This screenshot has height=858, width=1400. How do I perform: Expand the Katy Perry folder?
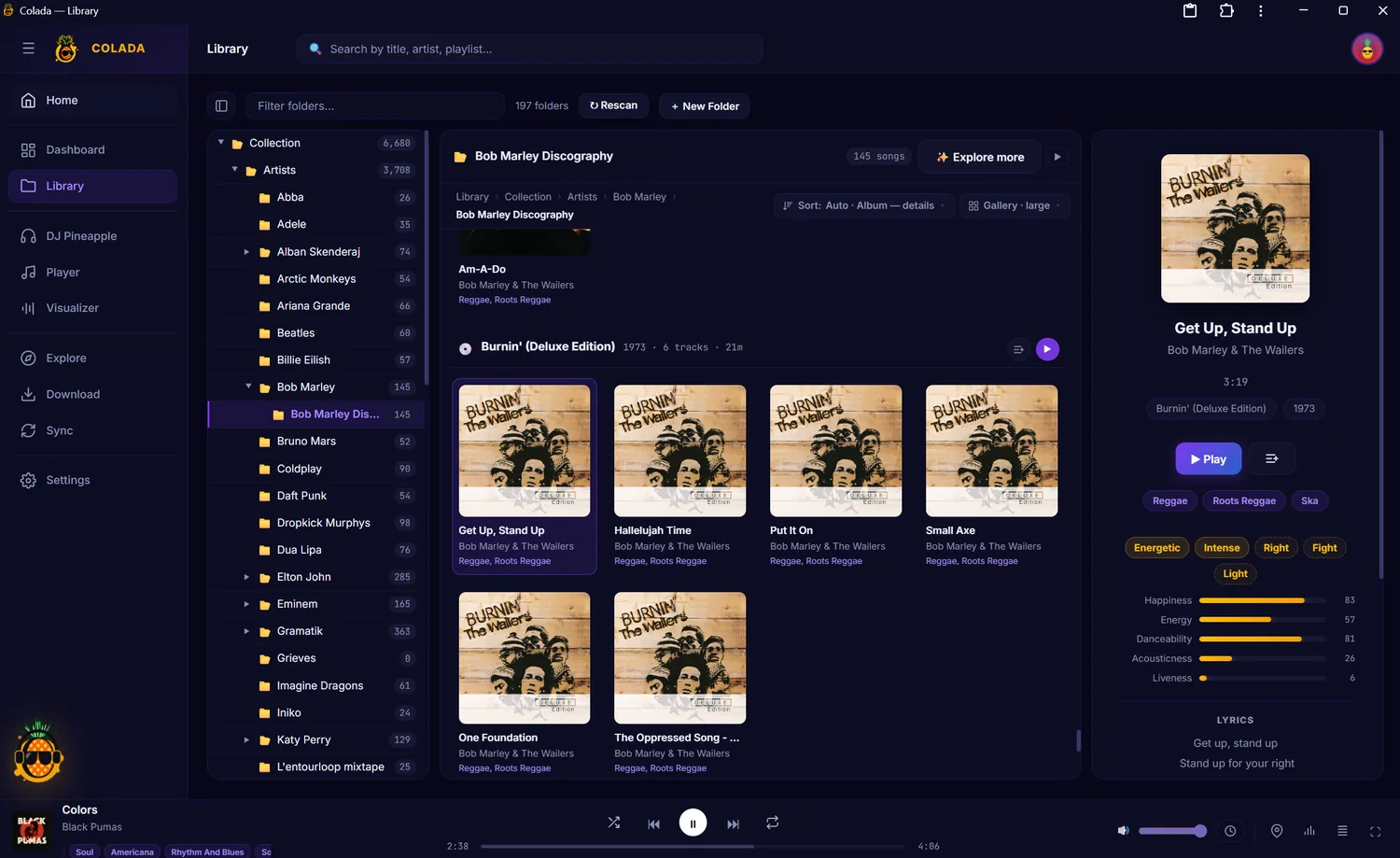pos(246,740)
